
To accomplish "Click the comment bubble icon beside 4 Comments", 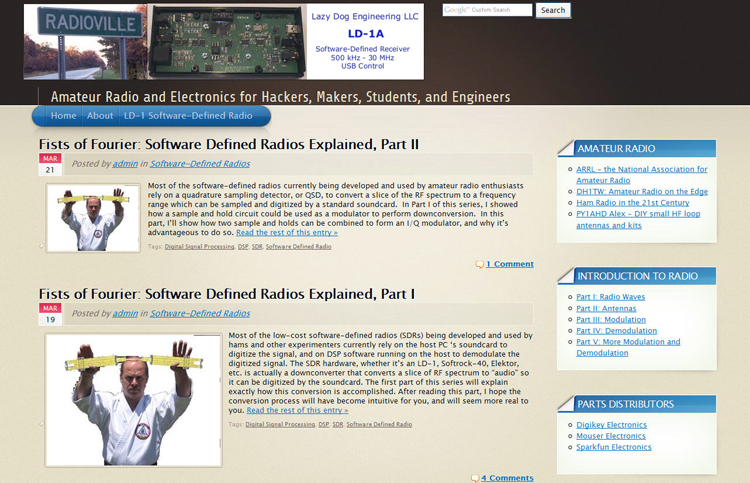I will coord(474,478).
